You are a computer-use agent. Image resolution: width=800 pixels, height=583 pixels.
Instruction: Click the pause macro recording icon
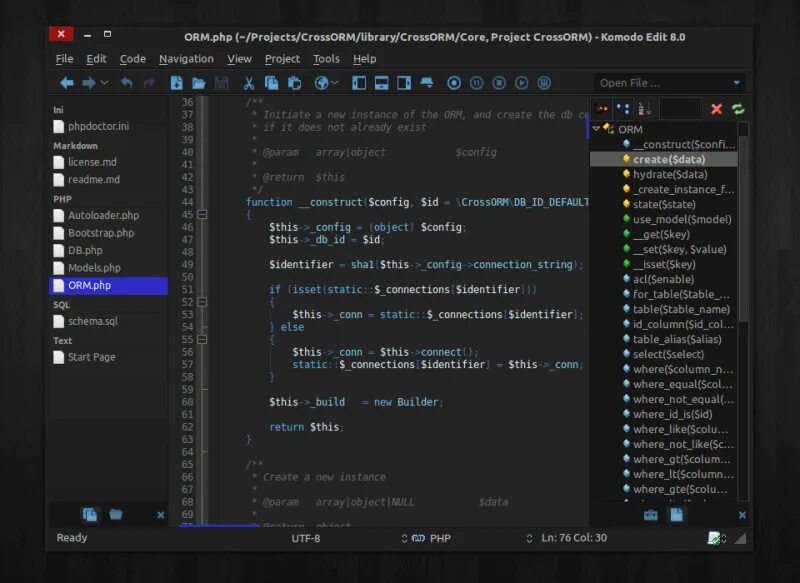476,83
